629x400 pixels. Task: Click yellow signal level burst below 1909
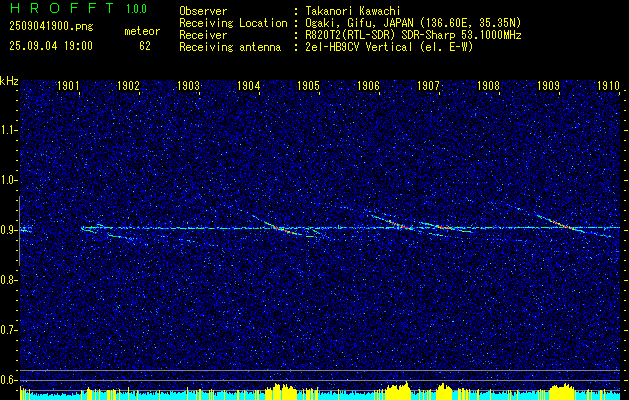pos(562,392)
